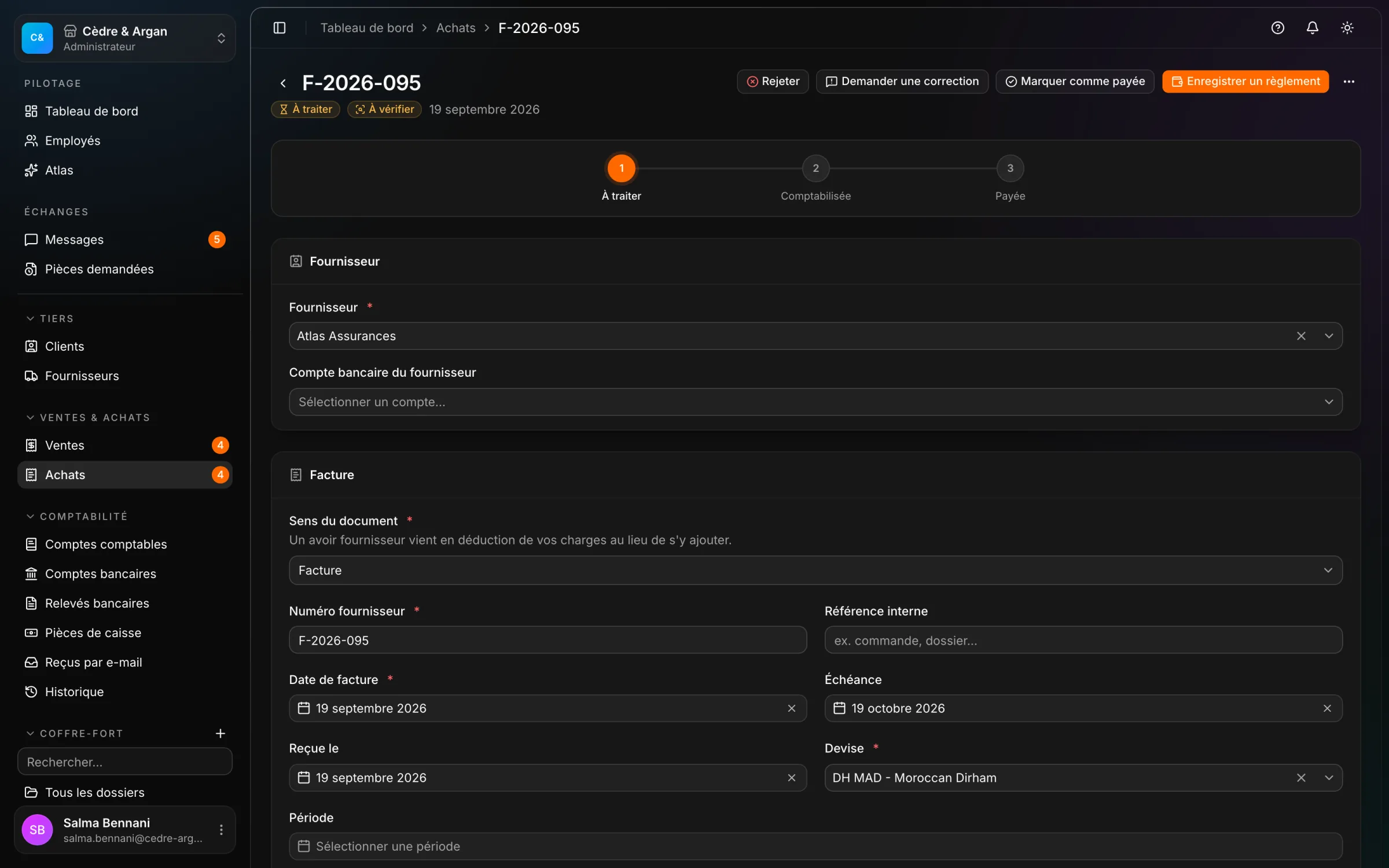Expand the Devise dropdown arrow

coord(1328,778)
